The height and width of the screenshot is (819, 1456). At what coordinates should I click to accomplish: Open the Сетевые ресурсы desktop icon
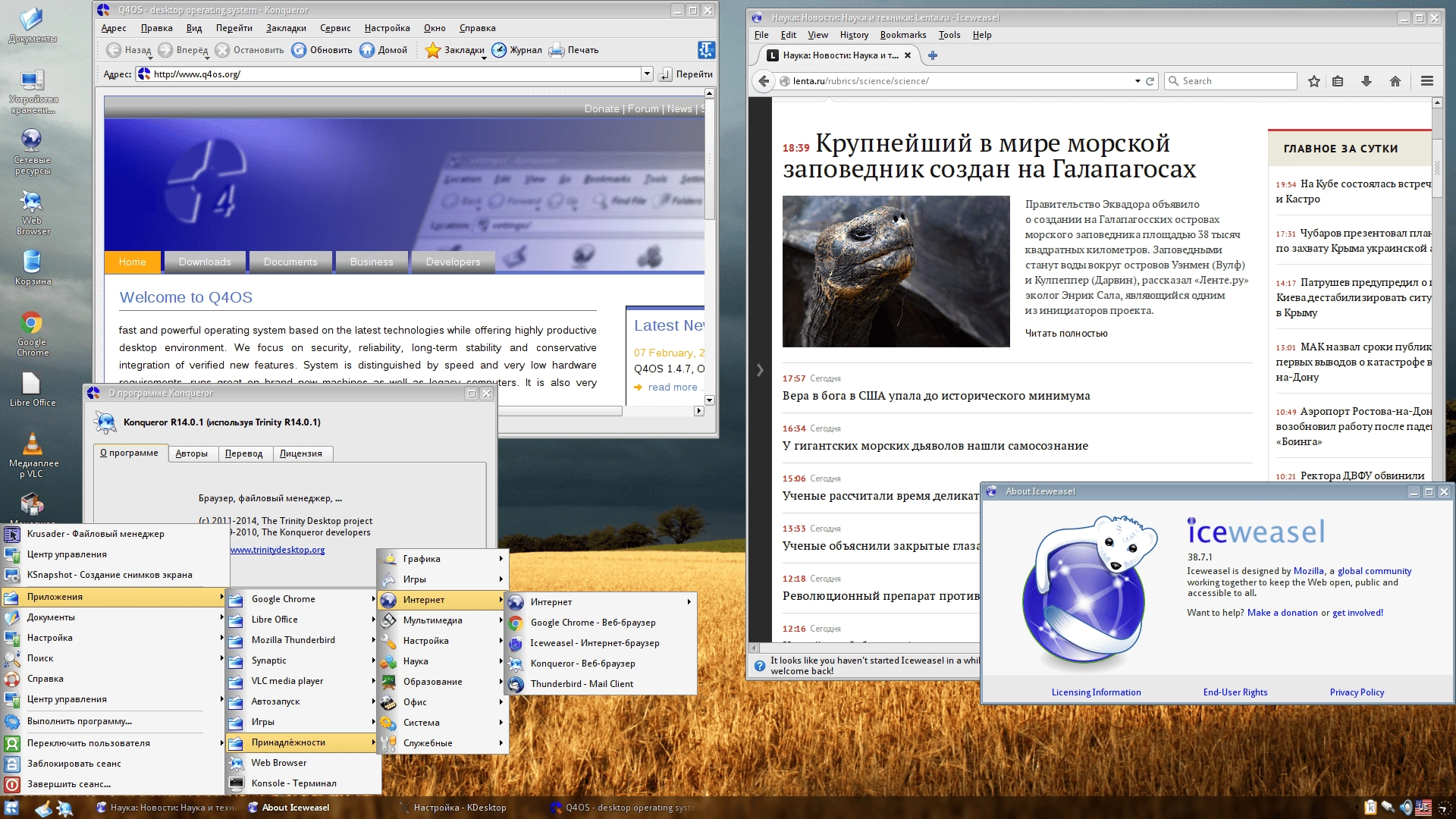(x=32, y=140)
